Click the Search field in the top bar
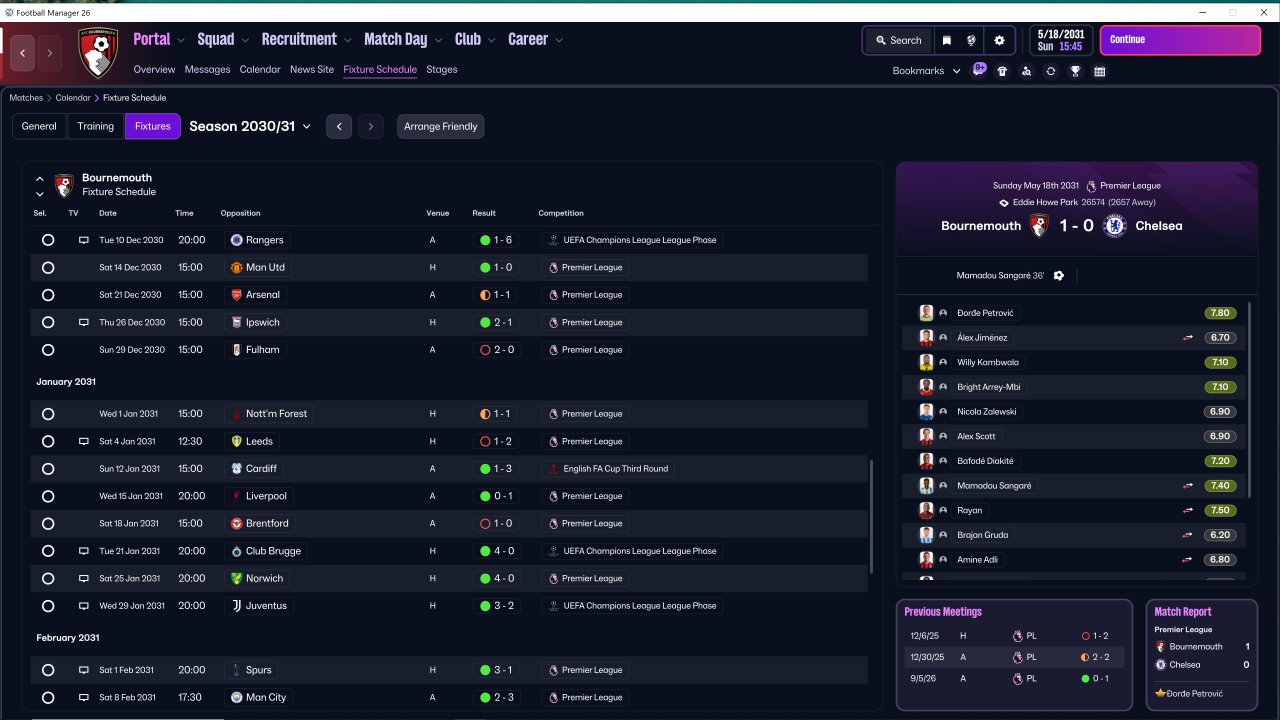 coord(898,40)
